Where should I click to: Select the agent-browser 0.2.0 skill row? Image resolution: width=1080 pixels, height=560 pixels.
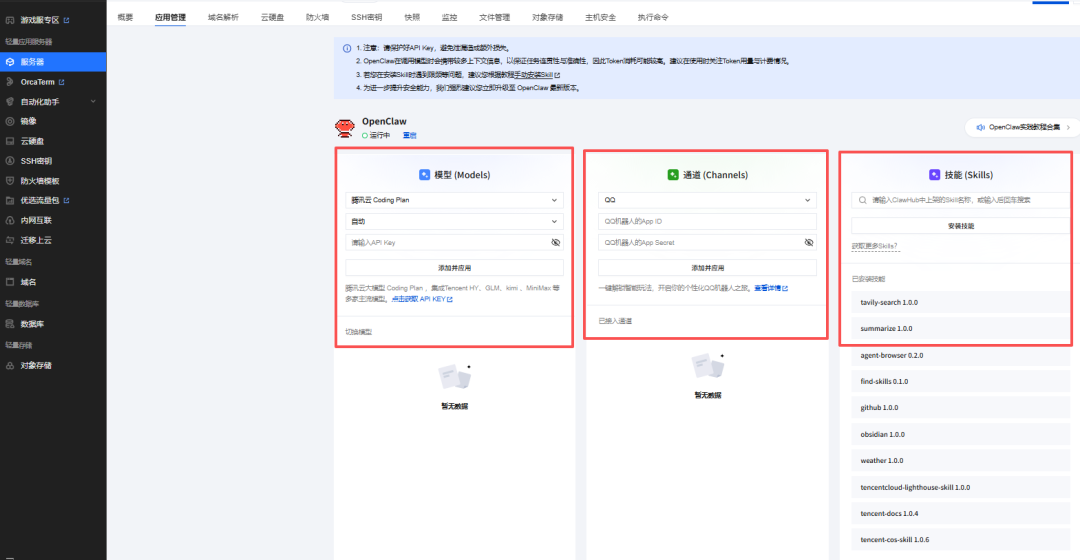point(961,355)
